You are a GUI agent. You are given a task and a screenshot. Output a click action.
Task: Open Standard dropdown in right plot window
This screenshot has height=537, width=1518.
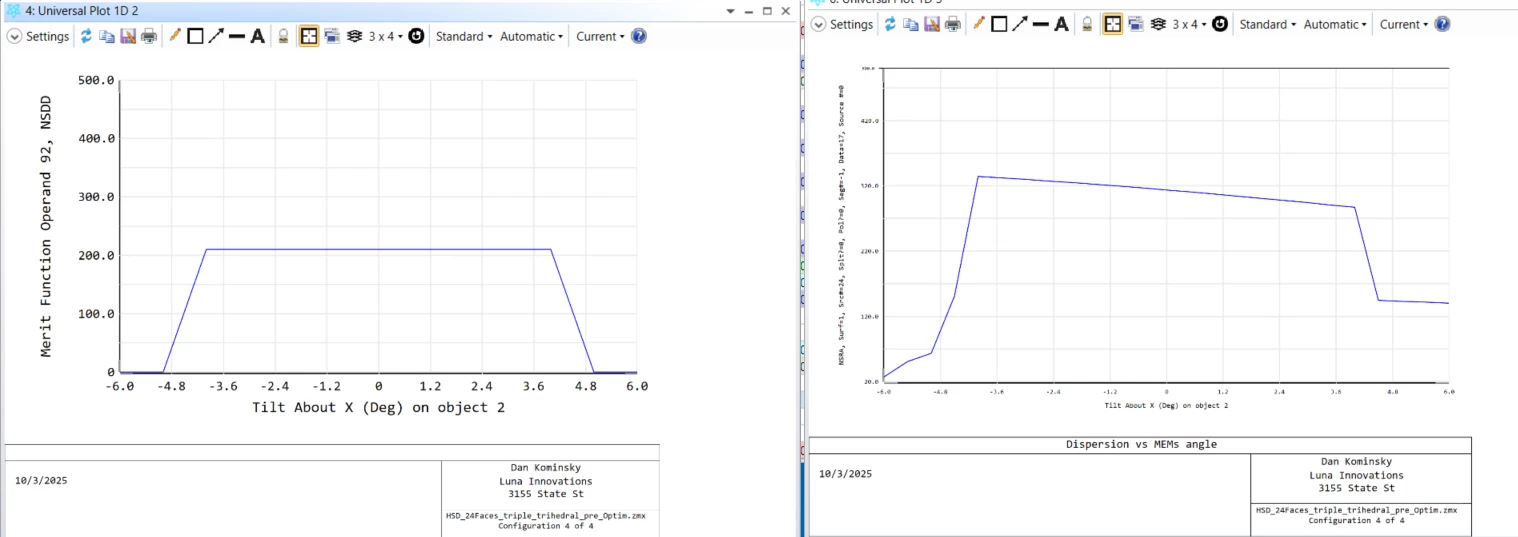(1268, 24)
